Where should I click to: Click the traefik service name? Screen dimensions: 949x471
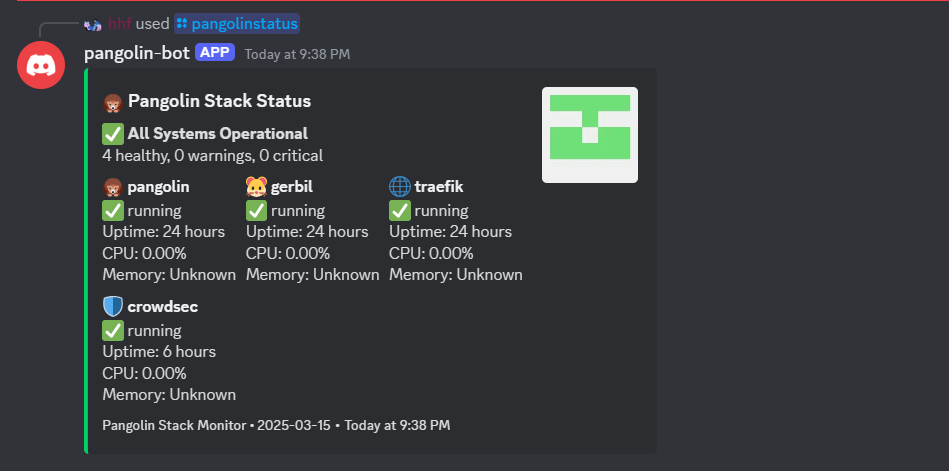[439, 187]
